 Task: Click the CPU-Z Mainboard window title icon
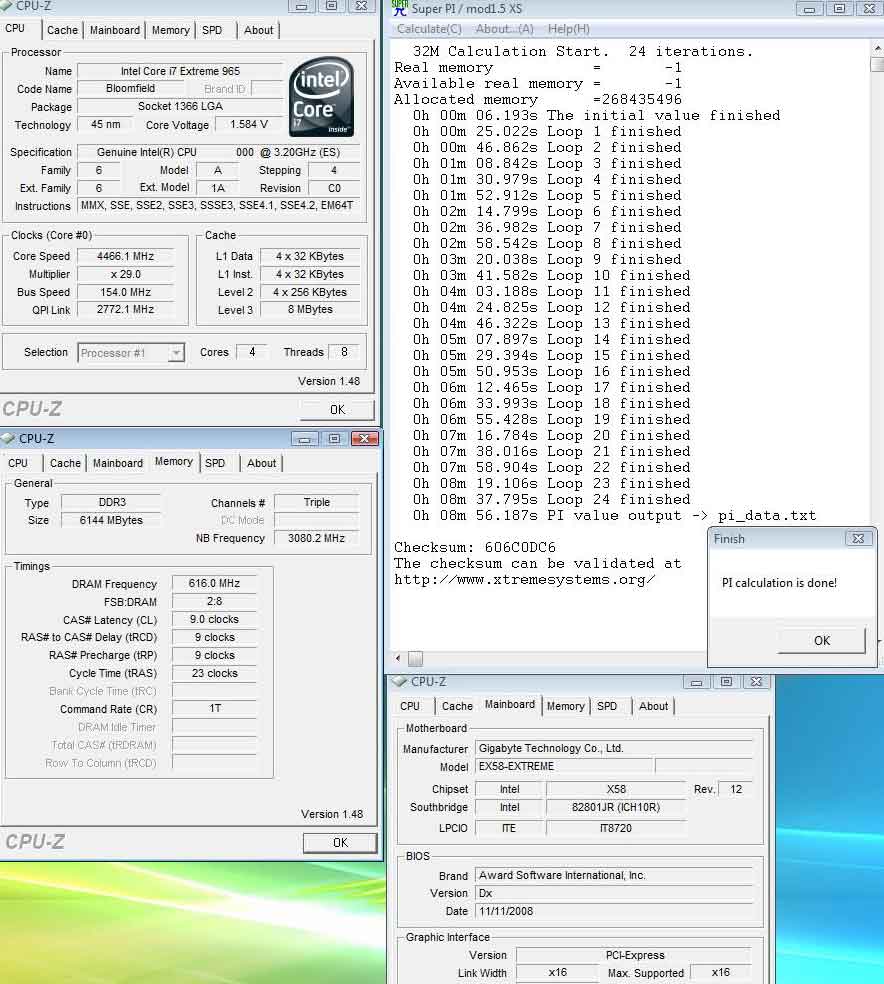[x=399, y=682]
